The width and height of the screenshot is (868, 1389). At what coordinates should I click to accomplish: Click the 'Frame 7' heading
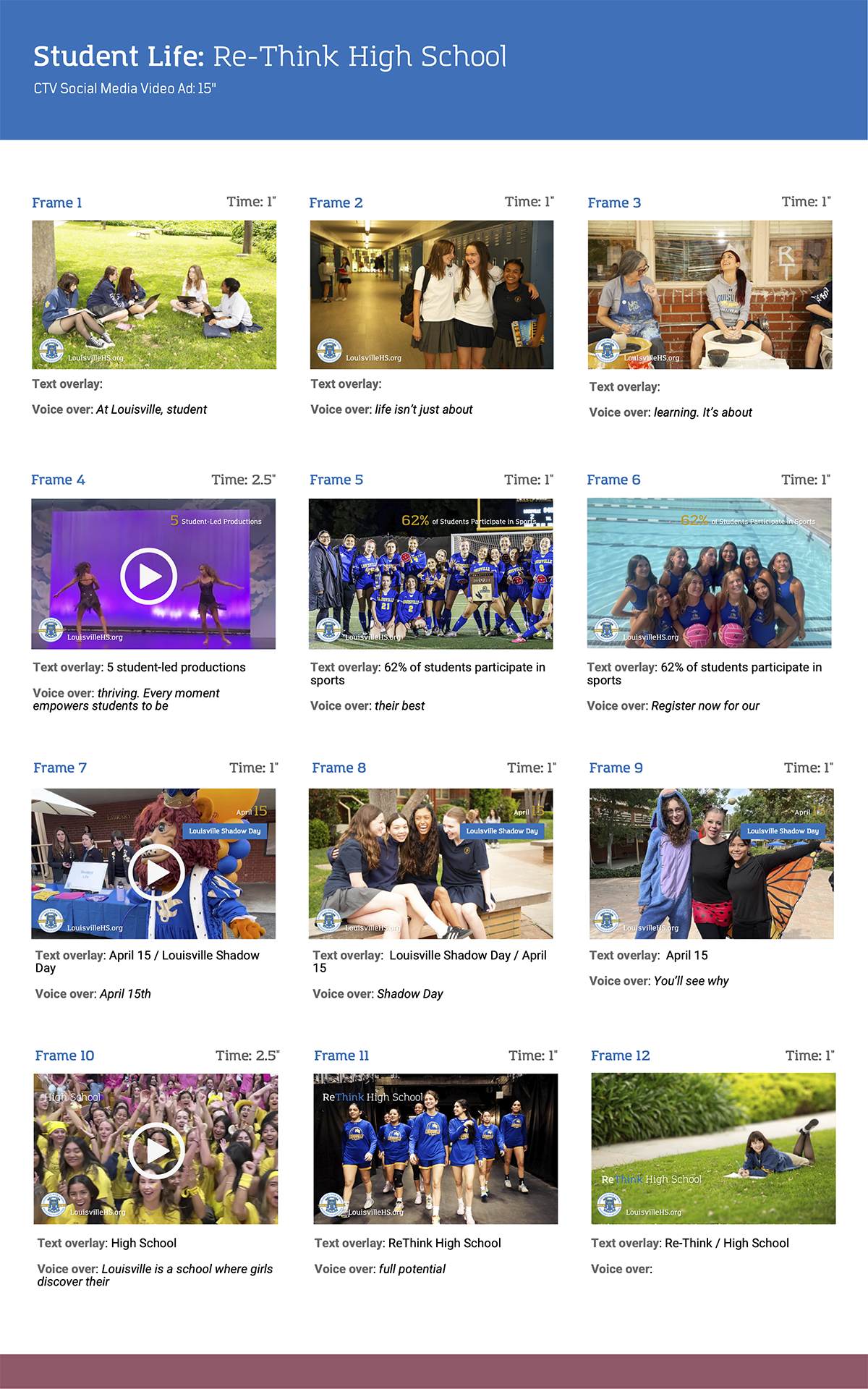pyautogui.click(x=60, y=768)
